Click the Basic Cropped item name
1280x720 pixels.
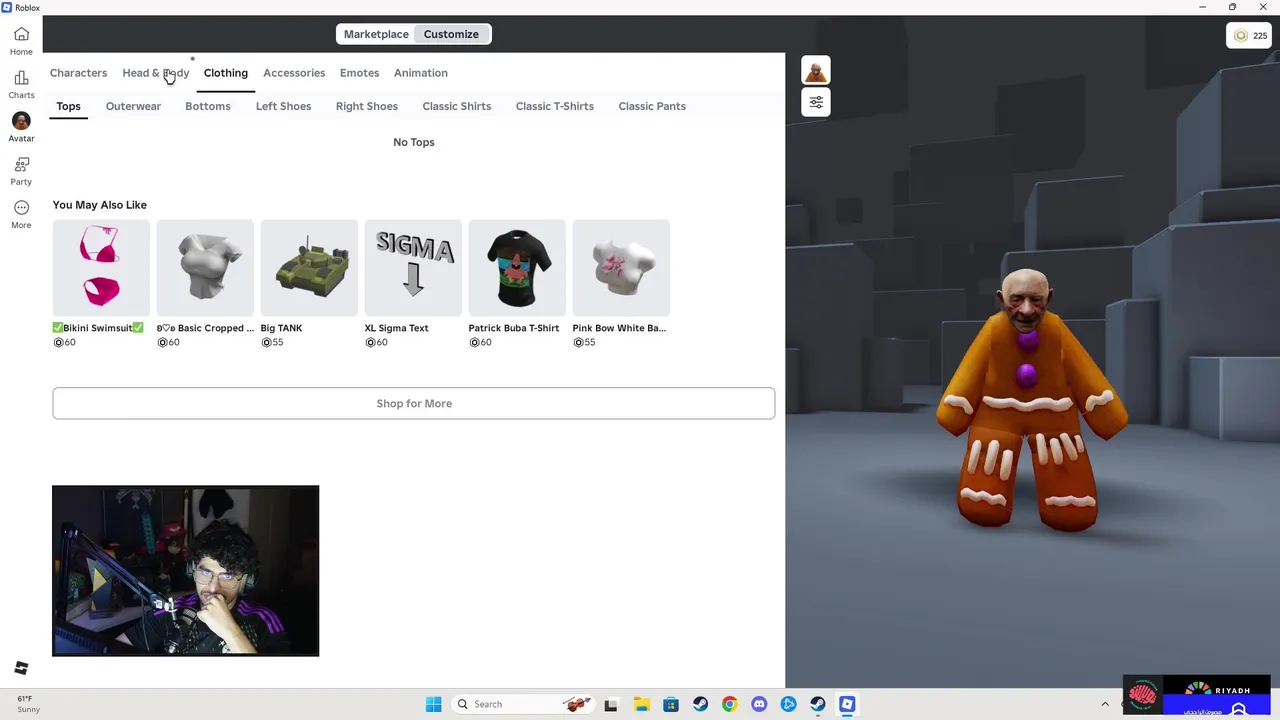pos(205,328)
